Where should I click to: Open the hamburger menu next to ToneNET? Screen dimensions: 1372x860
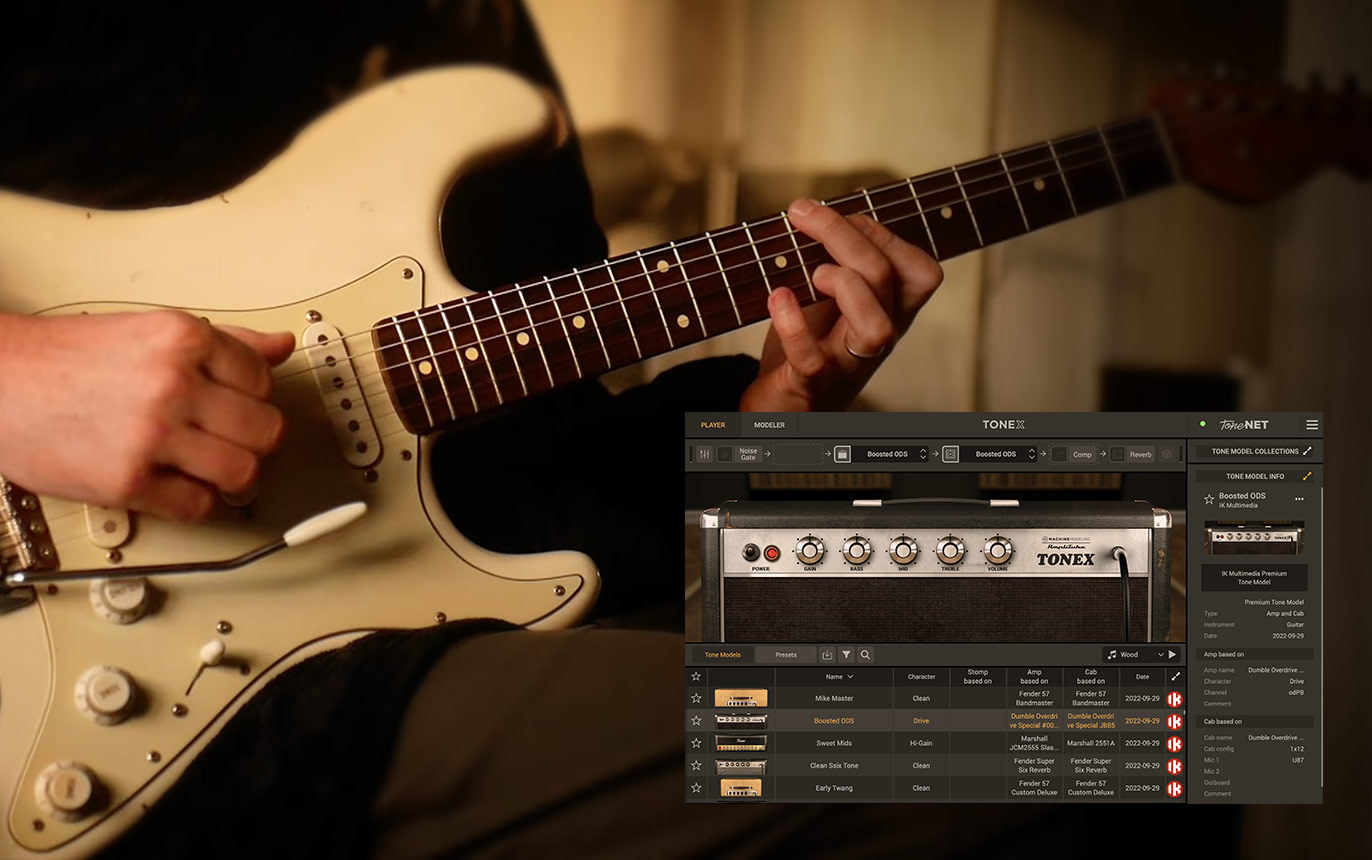[1312, 425]
